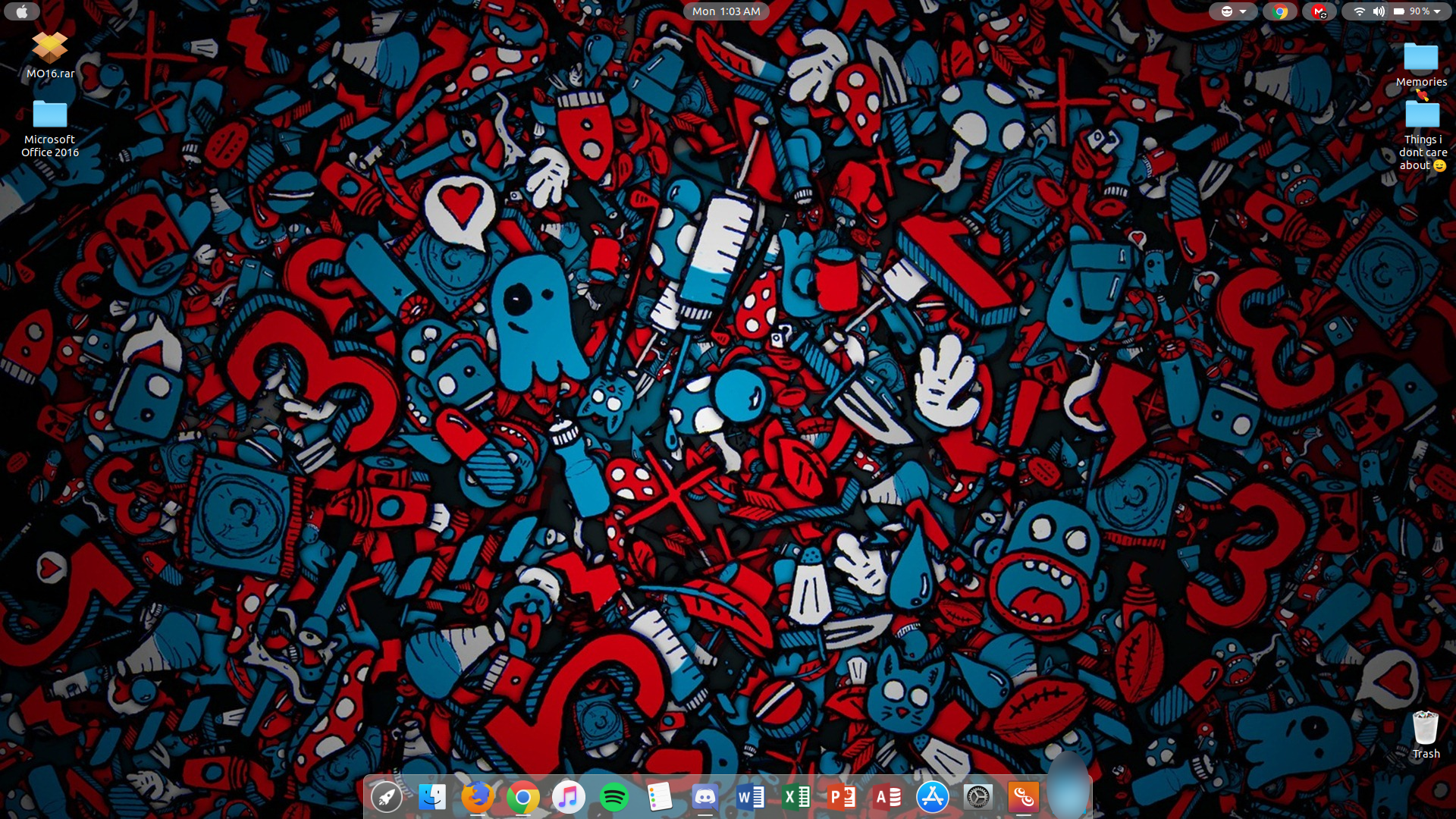Open the sunglasses emoji user menu dropdown
Screen dimensions: 1456x819
click(x=1233, y=11)
